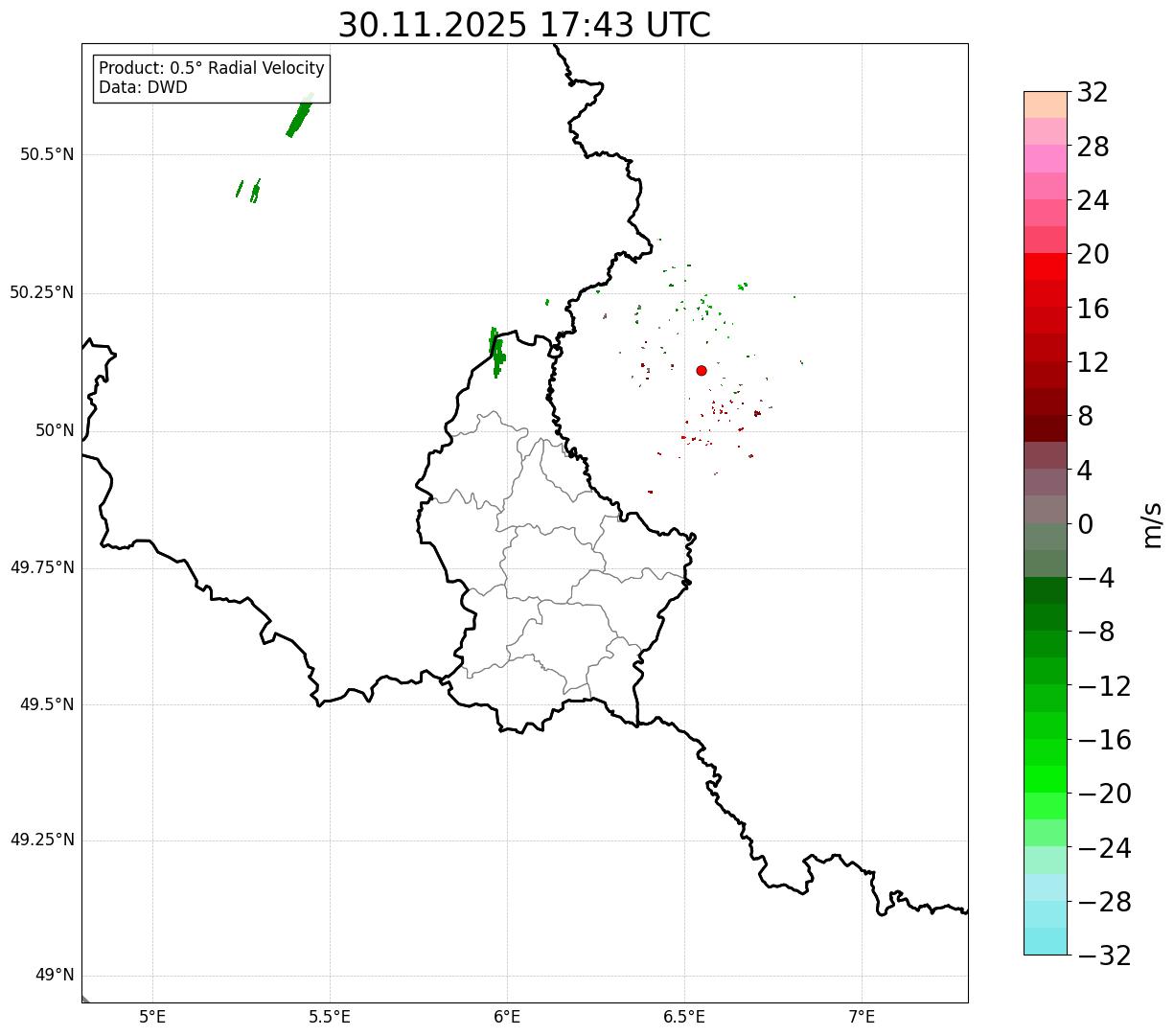Viewport: 1174px width, 1036px height.
Task: Click the large green echo near 50.6°N
Action: pos(299,117)
